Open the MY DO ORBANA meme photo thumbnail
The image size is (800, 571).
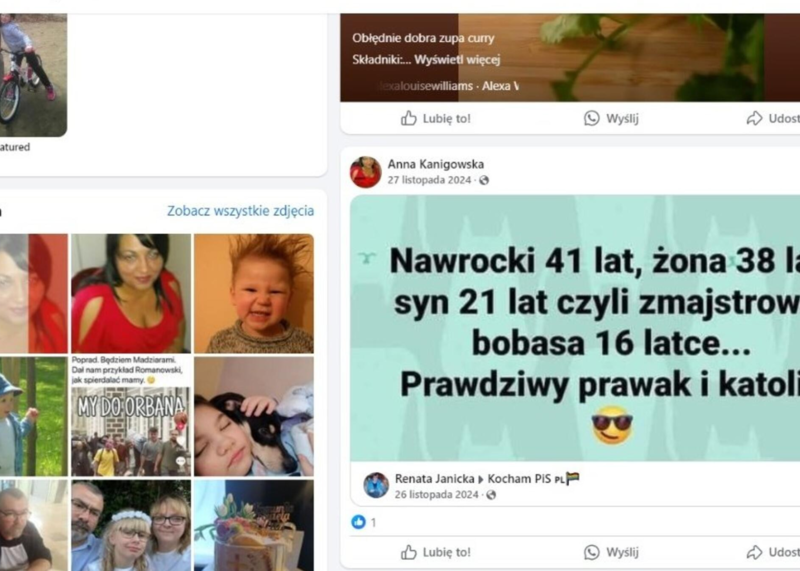coord(131,416)
